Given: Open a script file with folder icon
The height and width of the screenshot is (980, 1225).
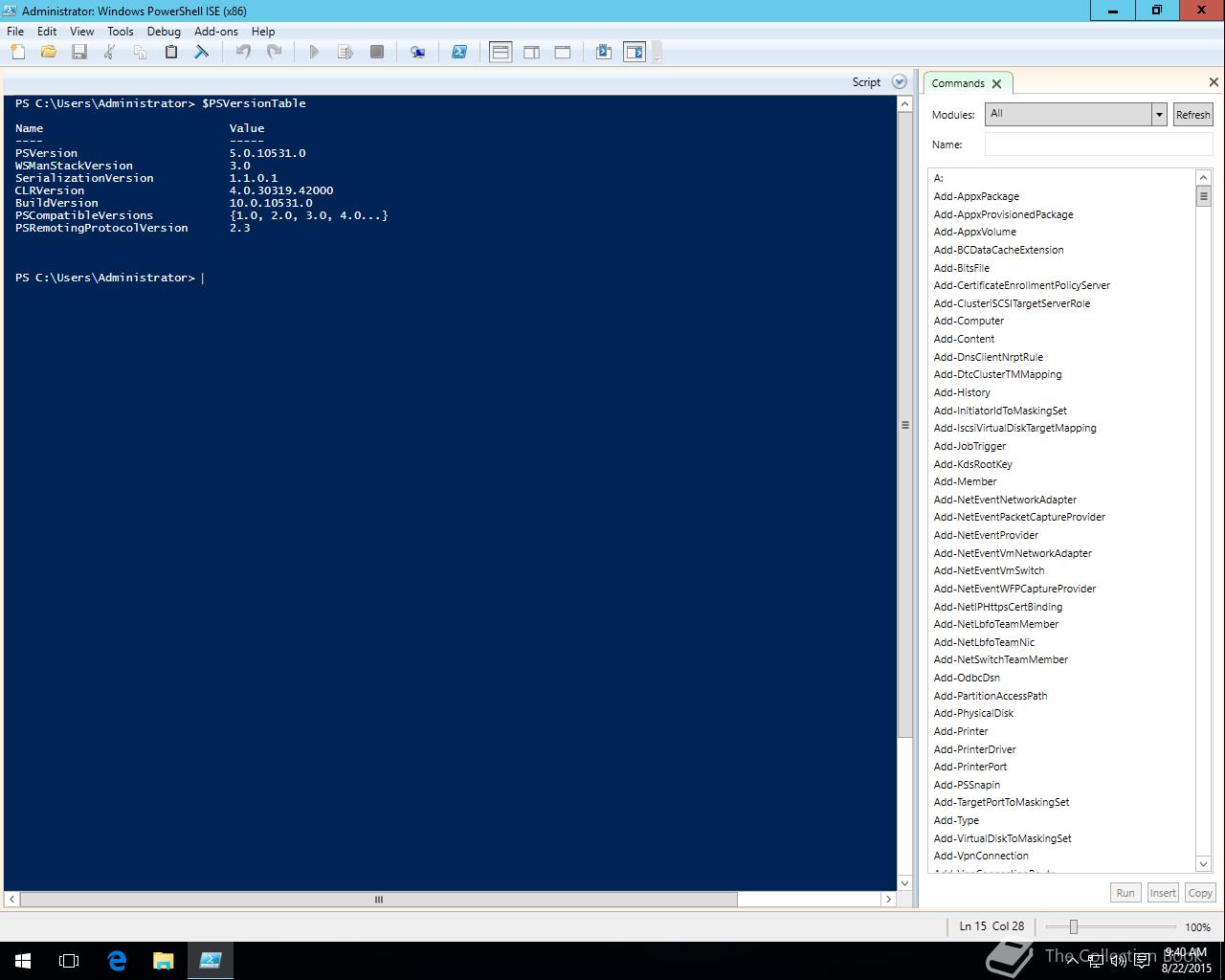Looking at the screenshot, I should pyautogui.click(x=49, y=53).
